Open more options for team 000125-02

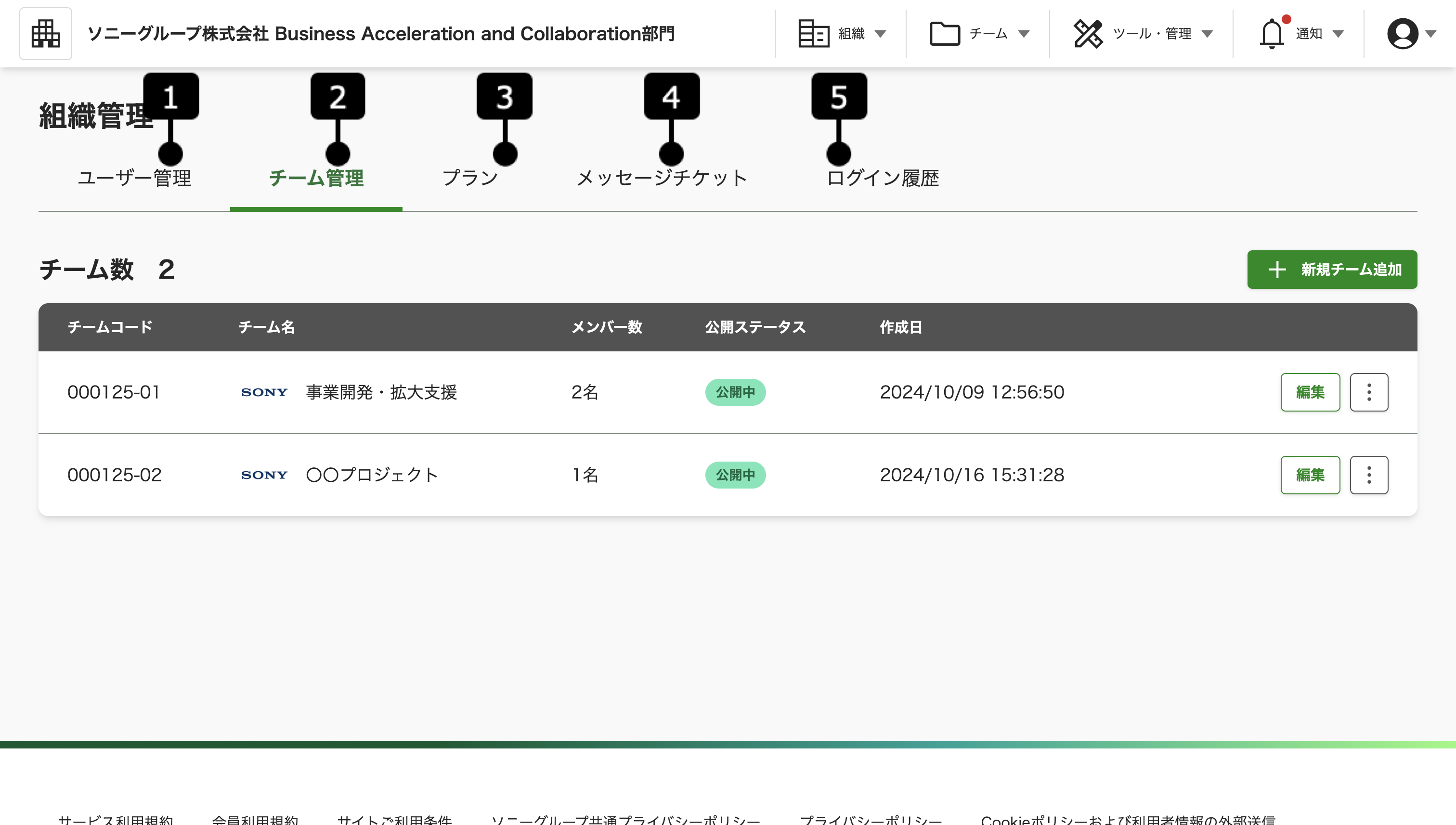[1369, 475]
